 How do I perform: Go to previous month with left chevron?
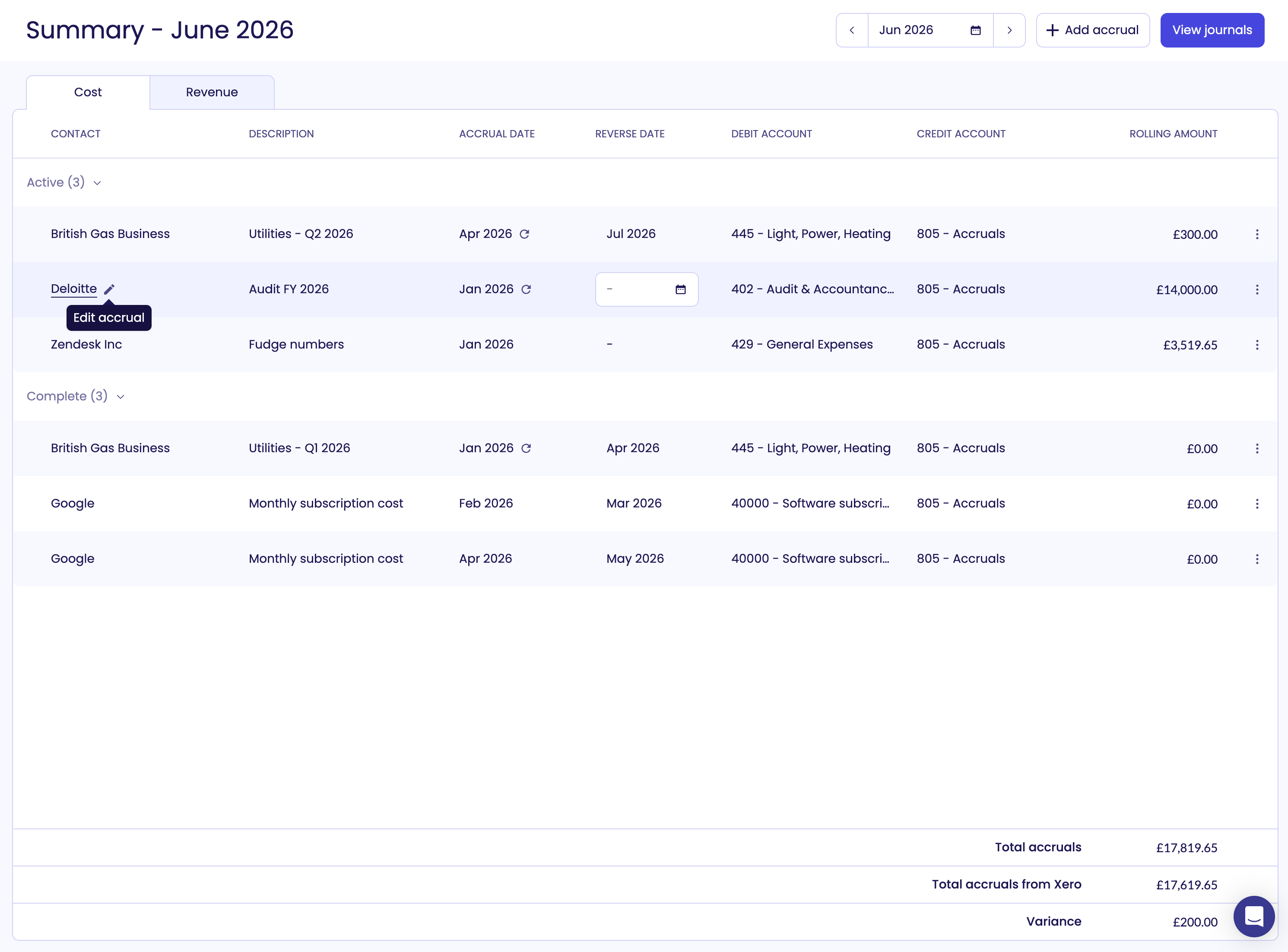(x=852, y=30)
